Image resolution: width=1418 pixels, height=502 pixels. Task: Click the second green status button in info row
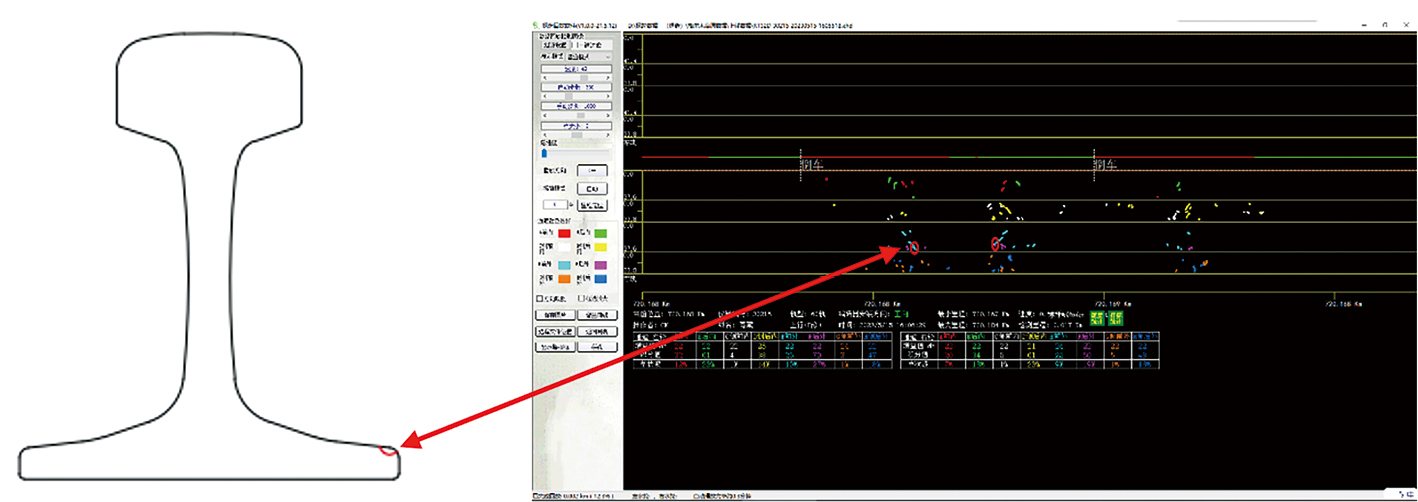point(1114,318)
